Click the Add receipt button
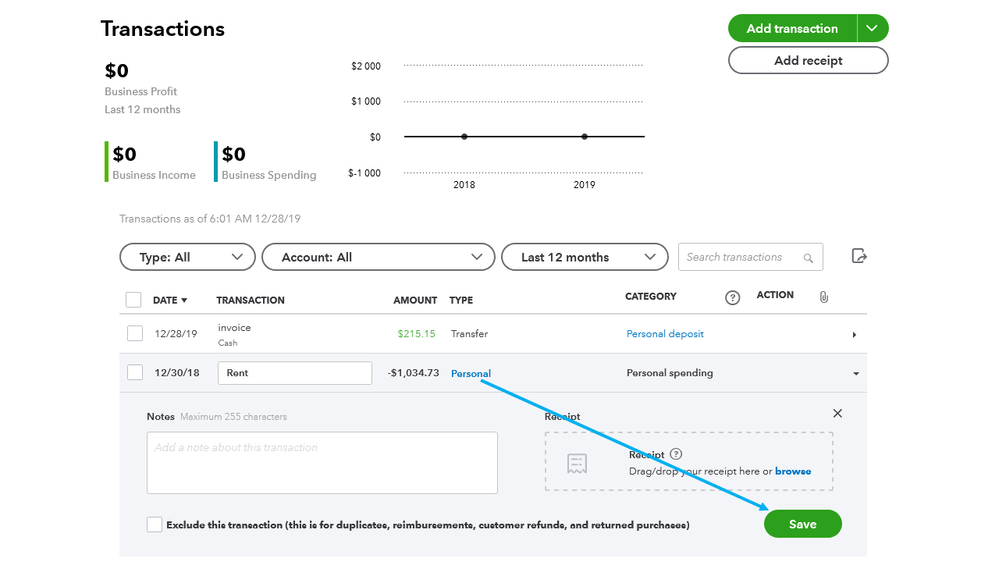 click(x=808, y=60)
